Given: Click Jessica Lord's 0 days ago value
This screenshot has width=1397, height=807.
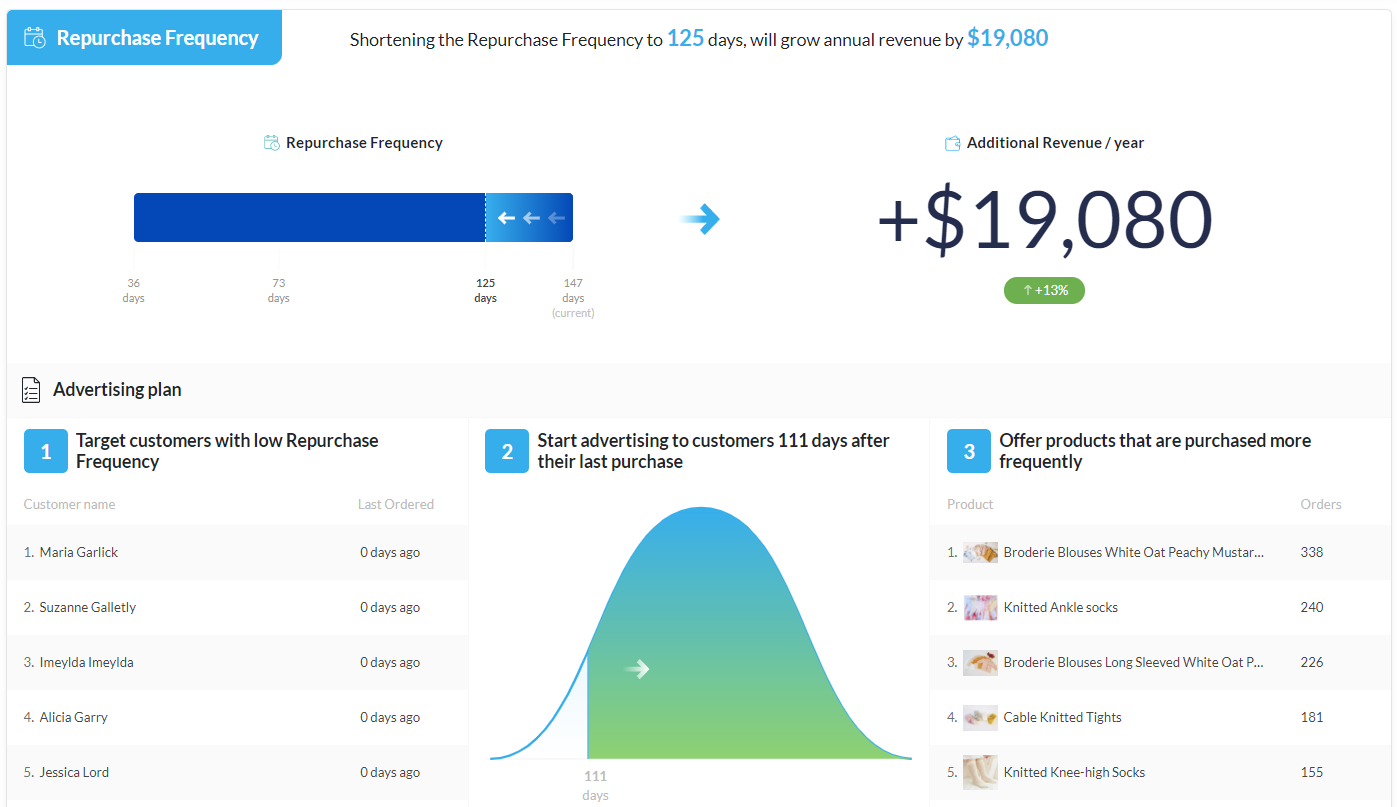Looking at the screenshot, I should point(390,772).
